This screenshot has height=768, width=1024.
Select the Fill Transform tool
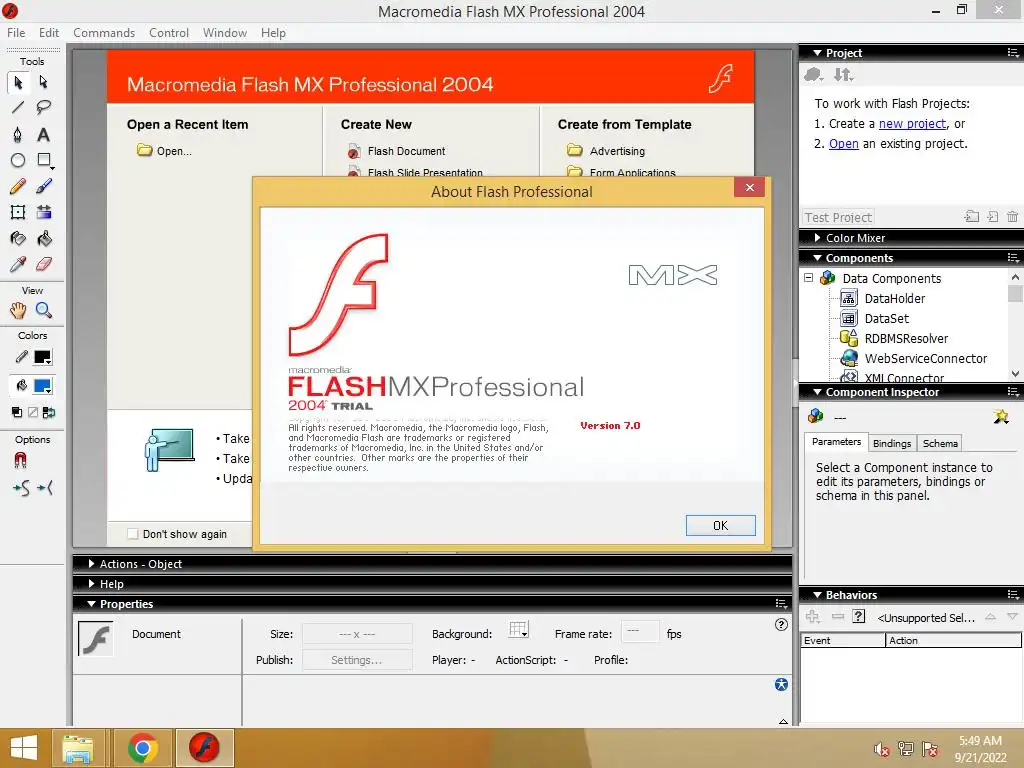(x=44, y=212)
